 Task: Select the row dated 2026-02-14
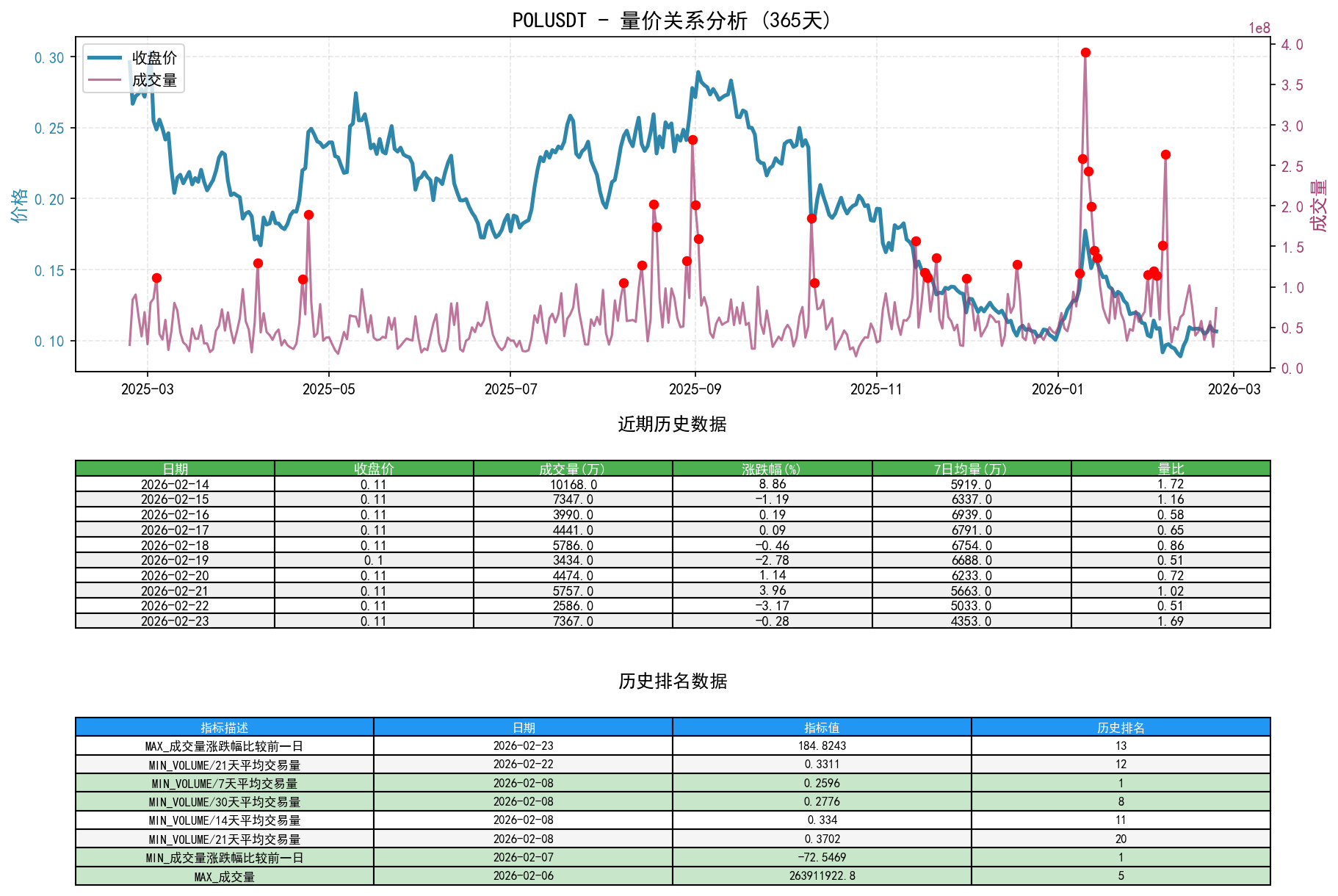(174, 483)
